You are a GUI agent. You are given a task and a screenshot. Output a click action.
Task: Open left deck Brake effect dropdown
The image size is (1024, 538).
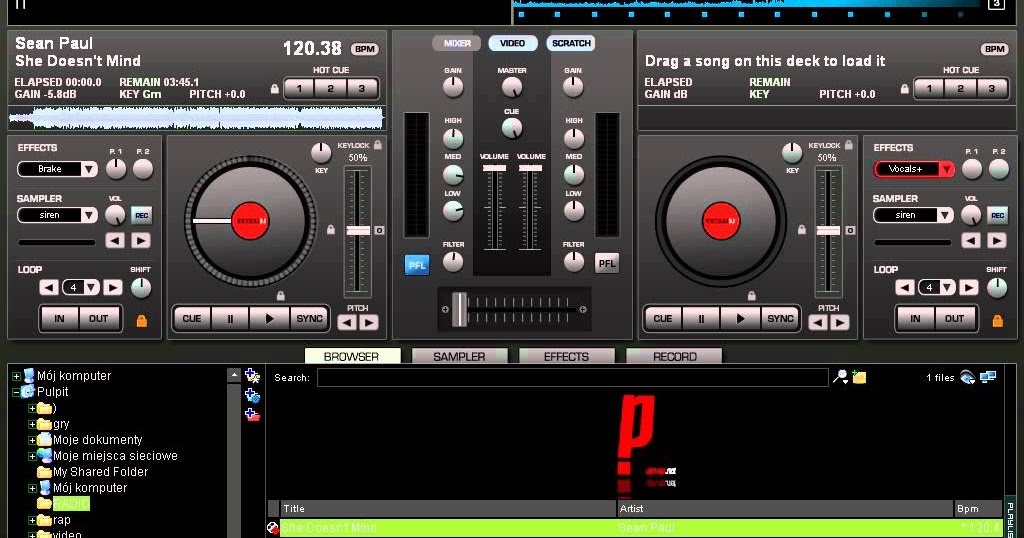(89, 169)
